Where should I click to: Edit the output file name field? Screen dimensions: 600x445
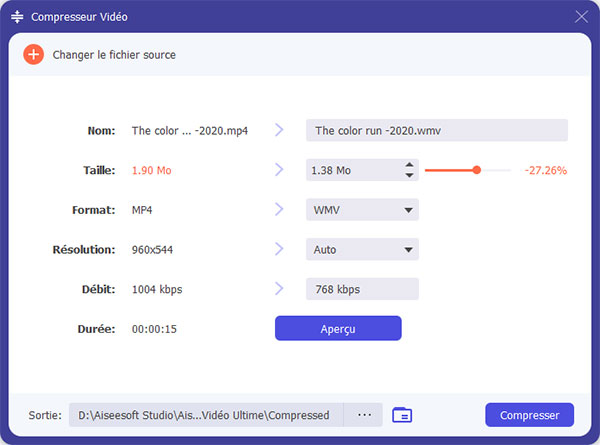pos(436,130)
